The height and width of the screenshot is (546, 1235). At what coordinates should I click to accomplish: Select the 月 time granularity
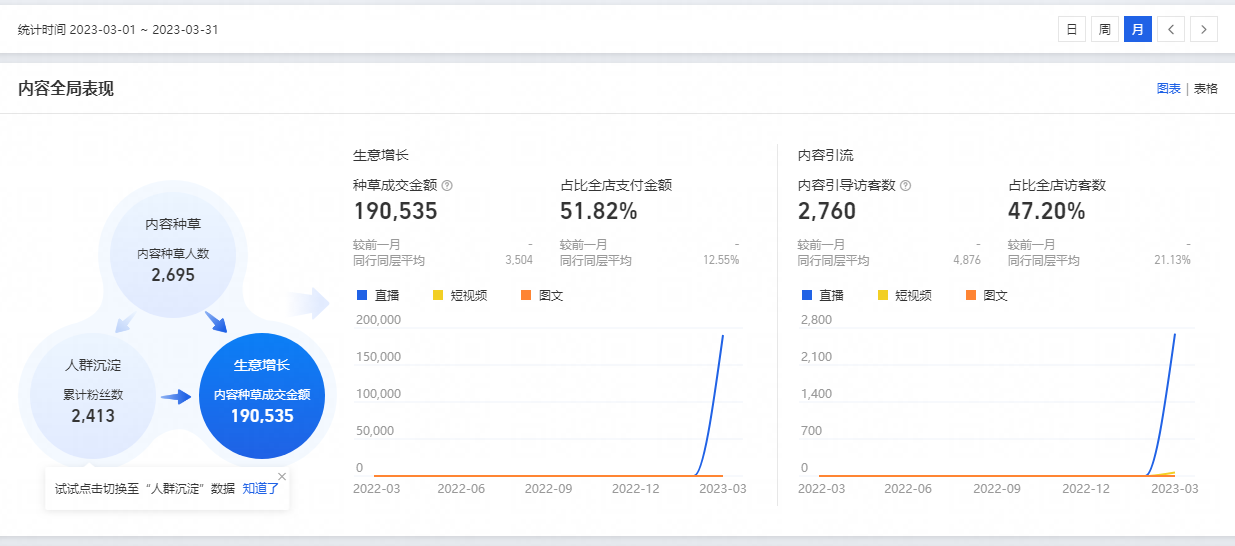(x=1137, y=29)
